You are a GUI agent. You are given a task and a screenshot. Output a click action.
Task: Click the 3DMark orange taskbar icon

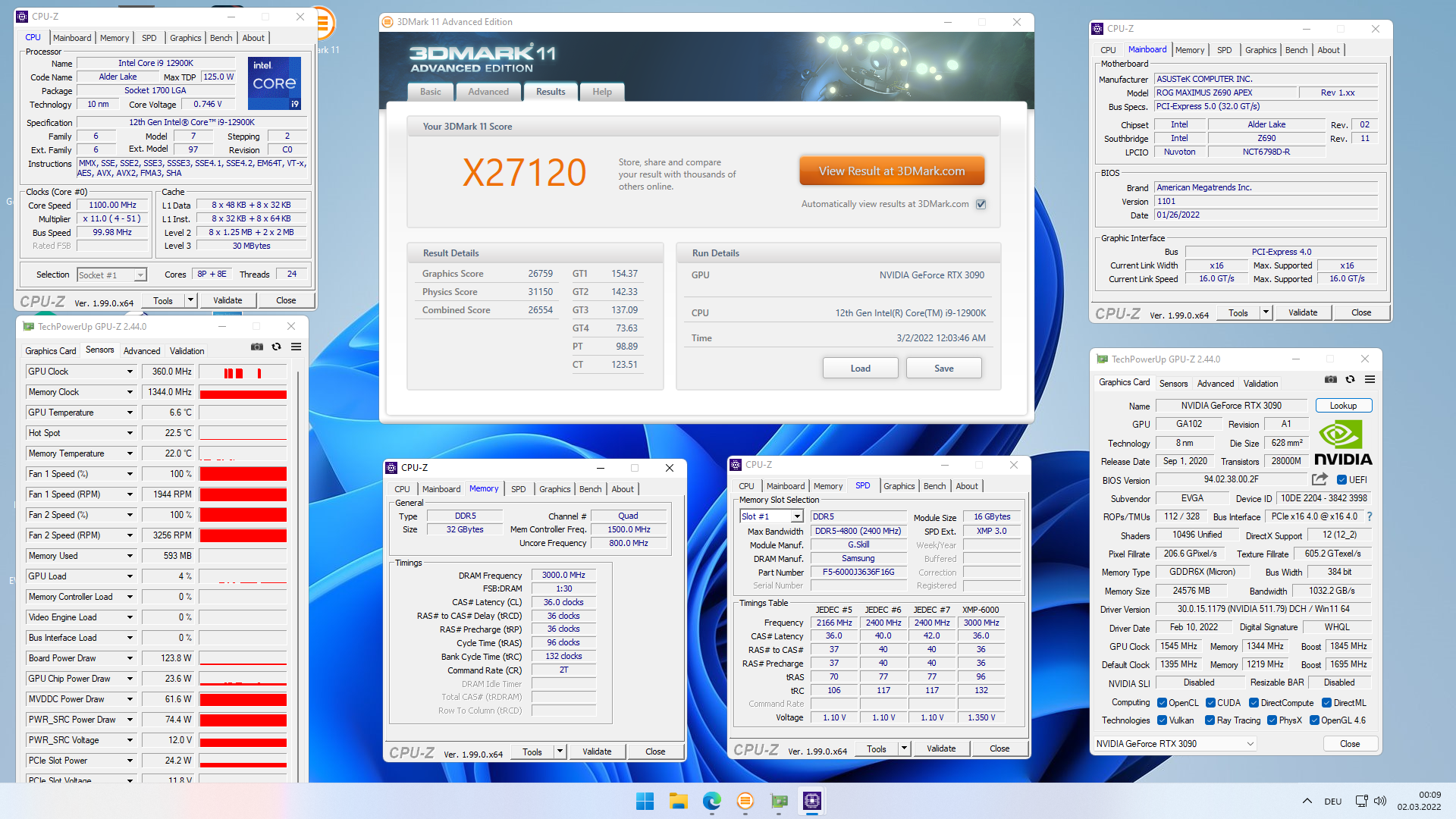pyautogui.click(x=745, y=801)
